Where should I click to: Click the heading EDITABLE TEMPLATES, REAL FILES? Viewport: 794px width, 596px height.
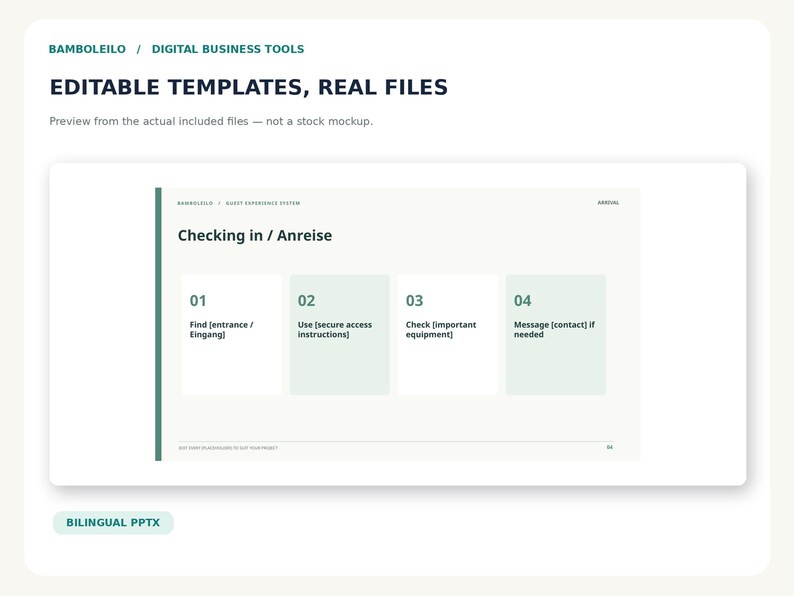tap(248, 87)
